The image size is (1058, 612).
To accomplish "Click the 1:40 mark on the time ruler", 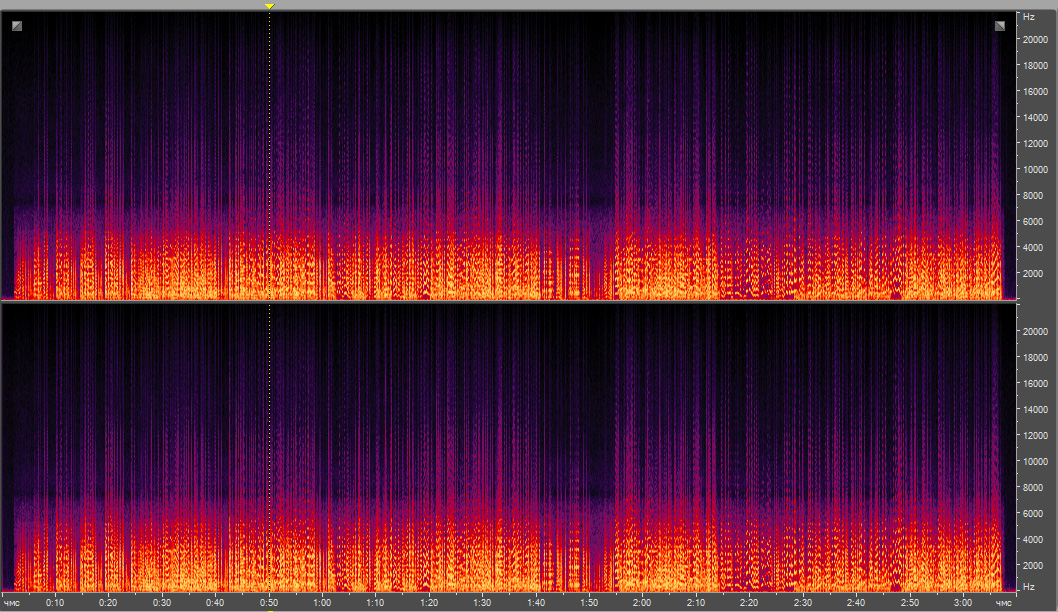I will click(536, 603).
